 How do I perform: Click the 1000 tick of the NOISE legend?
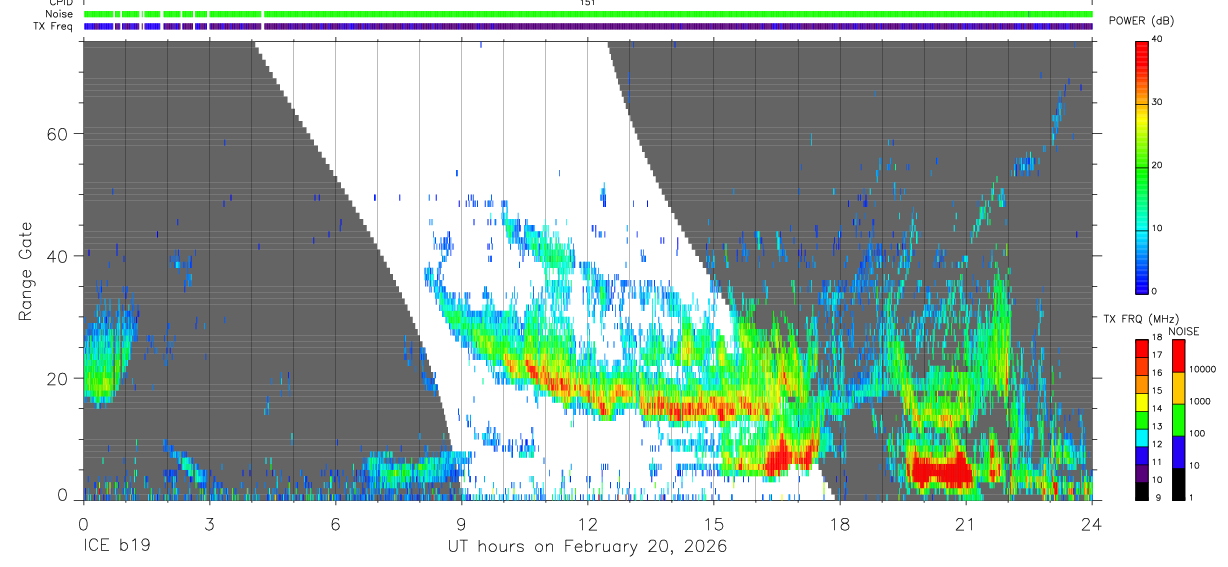tap(1199, 401)
